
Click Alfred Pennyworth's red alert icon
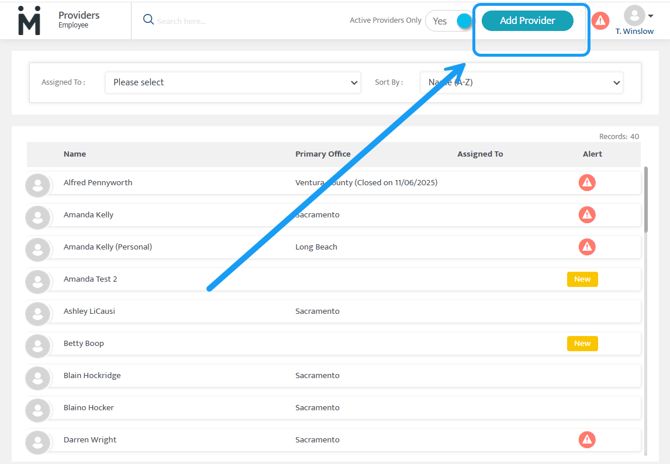point(587,183)
